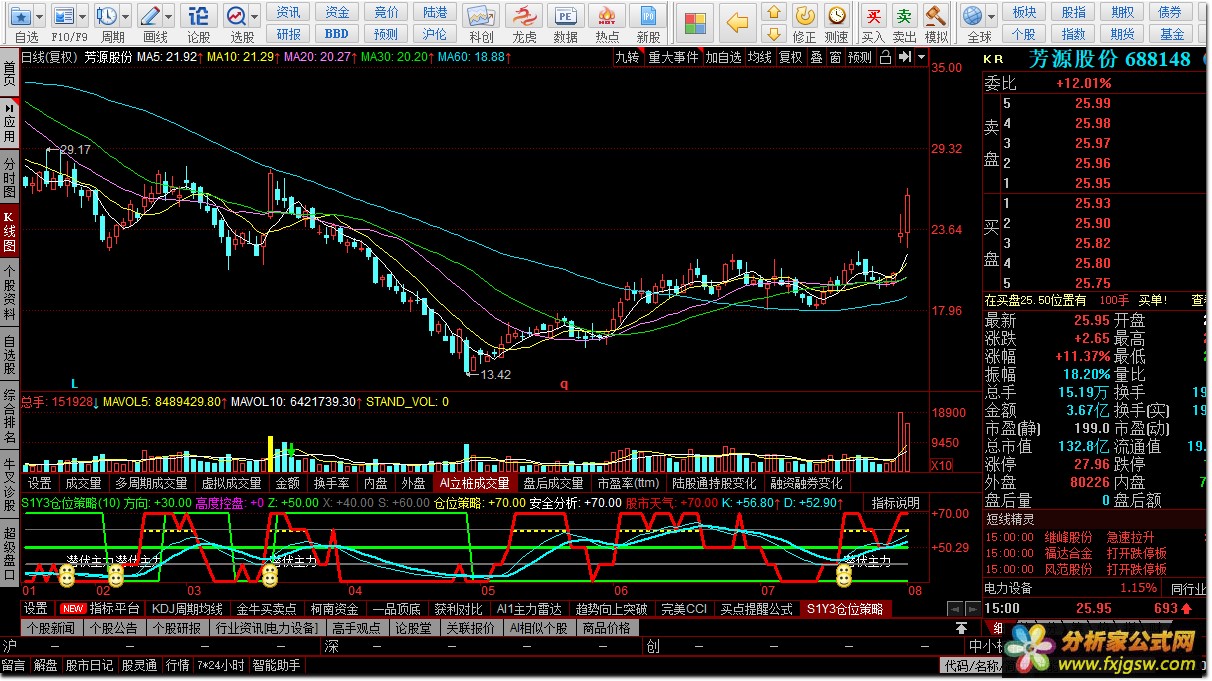Viewport: 1212px width, 681px height.
Task: Toggle 叠 overlay mode in chart toolbar
Action: point(815,57)
